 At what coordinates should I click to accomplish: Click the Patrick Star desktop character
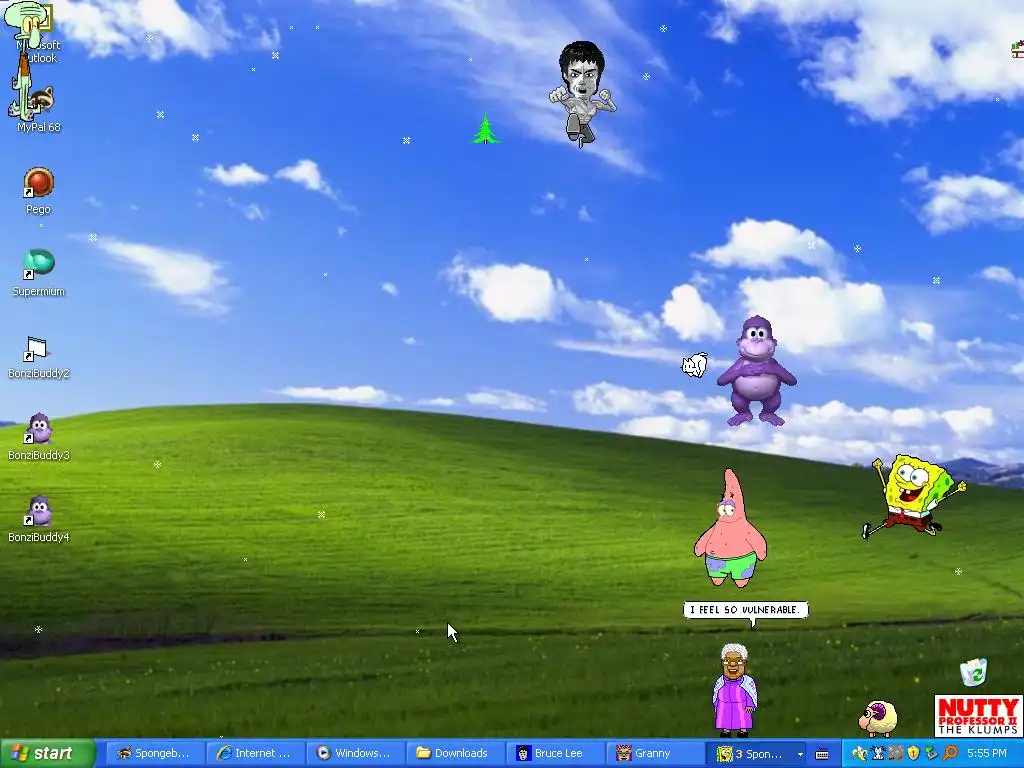(x=729, y=528)
